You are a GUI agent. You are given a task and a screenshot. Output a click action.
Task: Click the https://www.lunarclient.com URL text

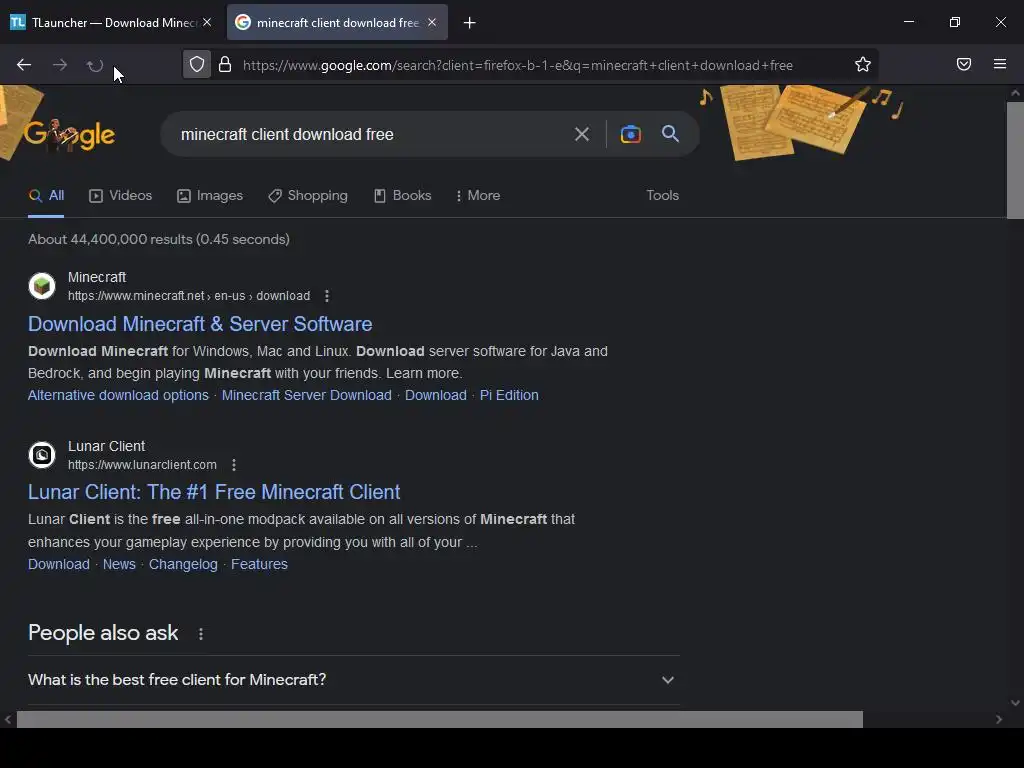142,465
